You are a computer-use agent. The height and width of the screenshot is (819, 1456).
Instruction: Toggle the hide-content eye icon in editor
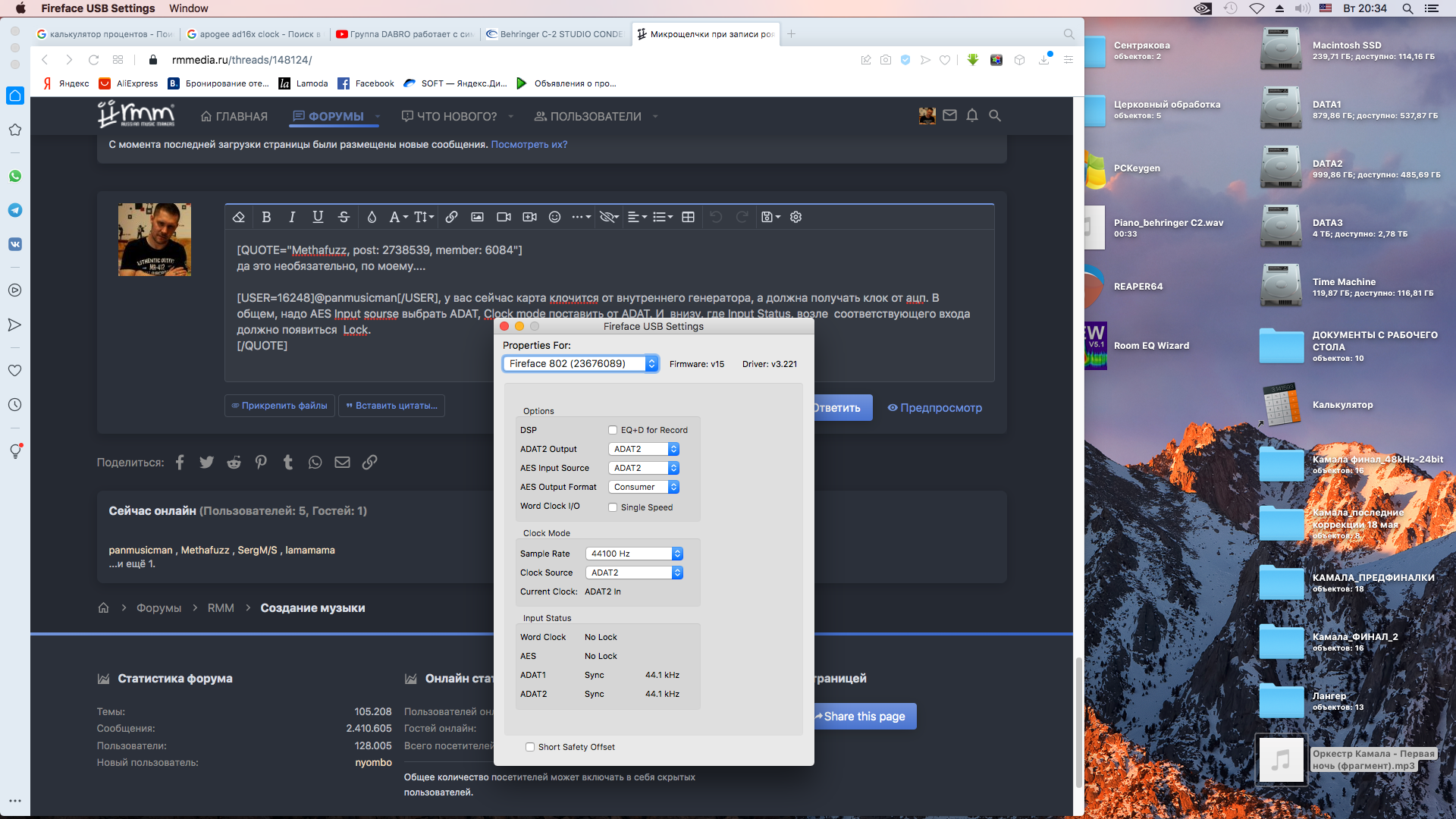609,217
